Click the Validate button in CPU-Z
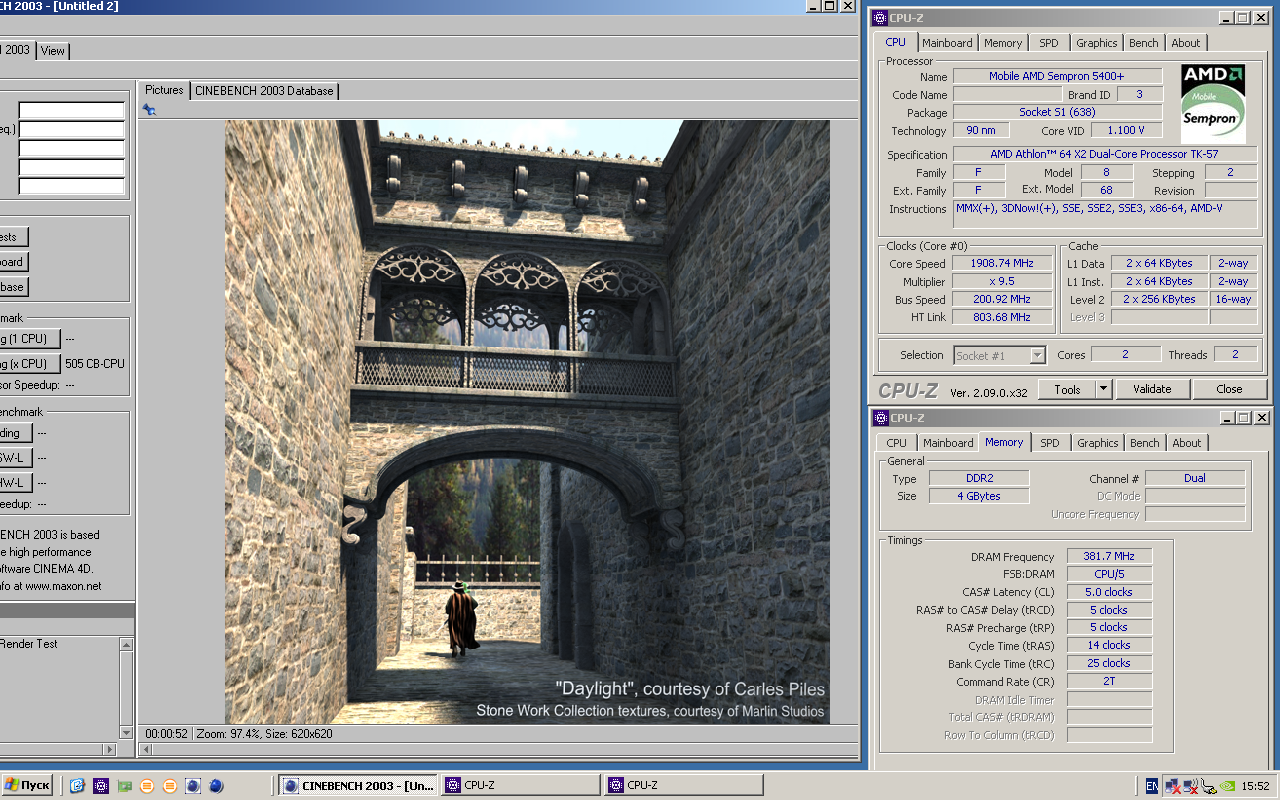1280x800 pixels. coord(1152,389)
